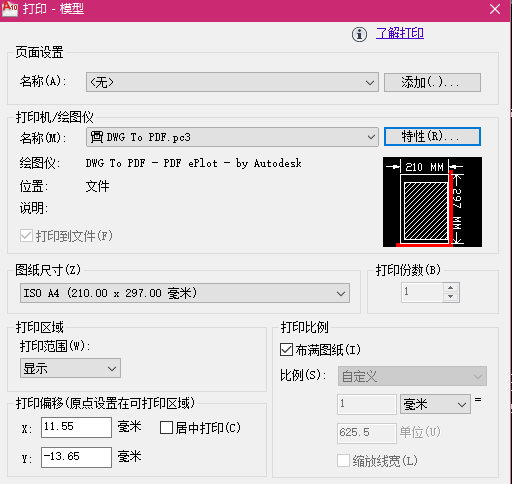Enable the 居中打印(C) checkbox
Viewport: 512px width, 484px height.
tap(166, 428)
